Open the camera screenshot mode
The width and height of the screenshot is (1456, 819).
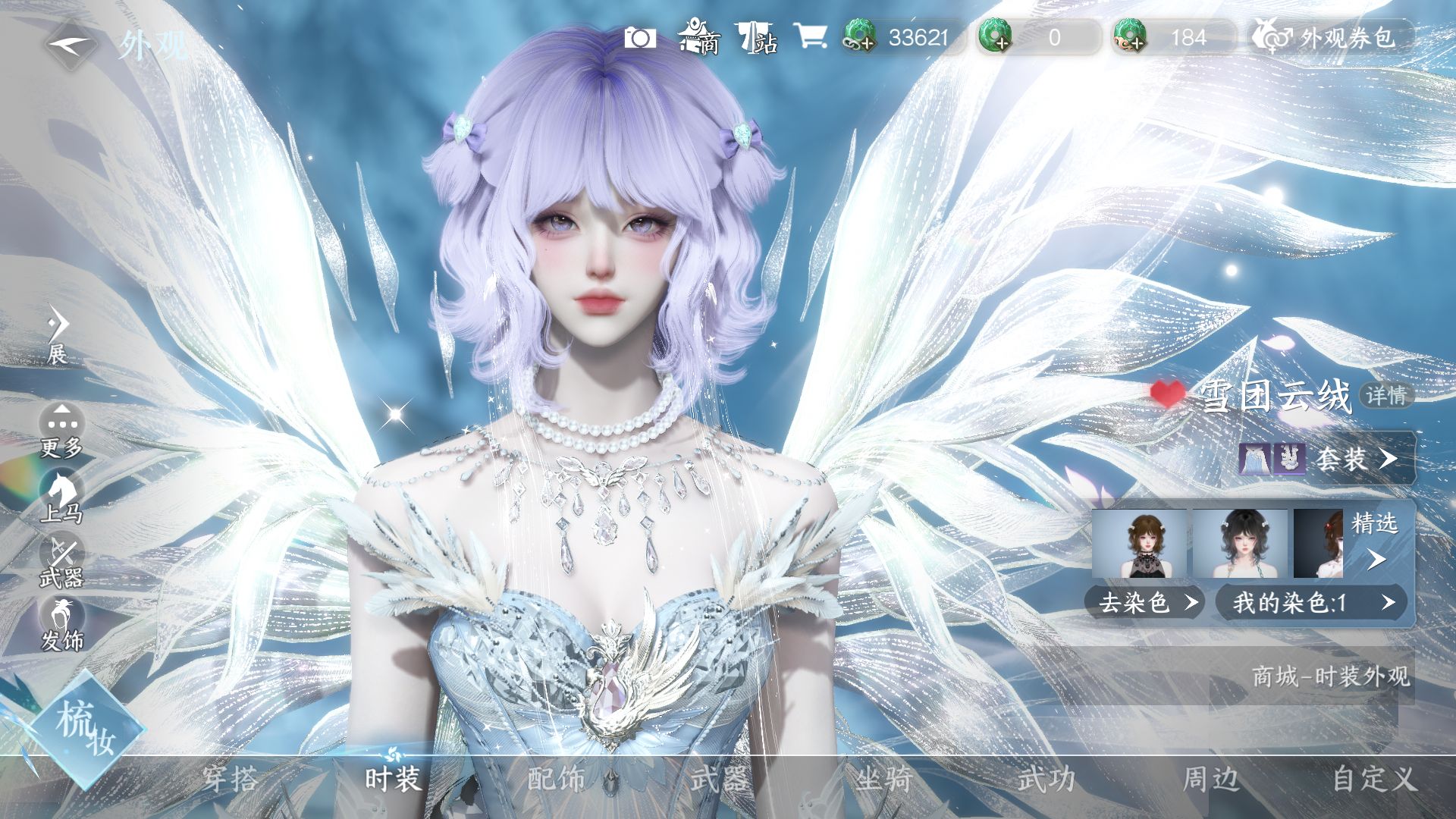(x=640, y=37)
